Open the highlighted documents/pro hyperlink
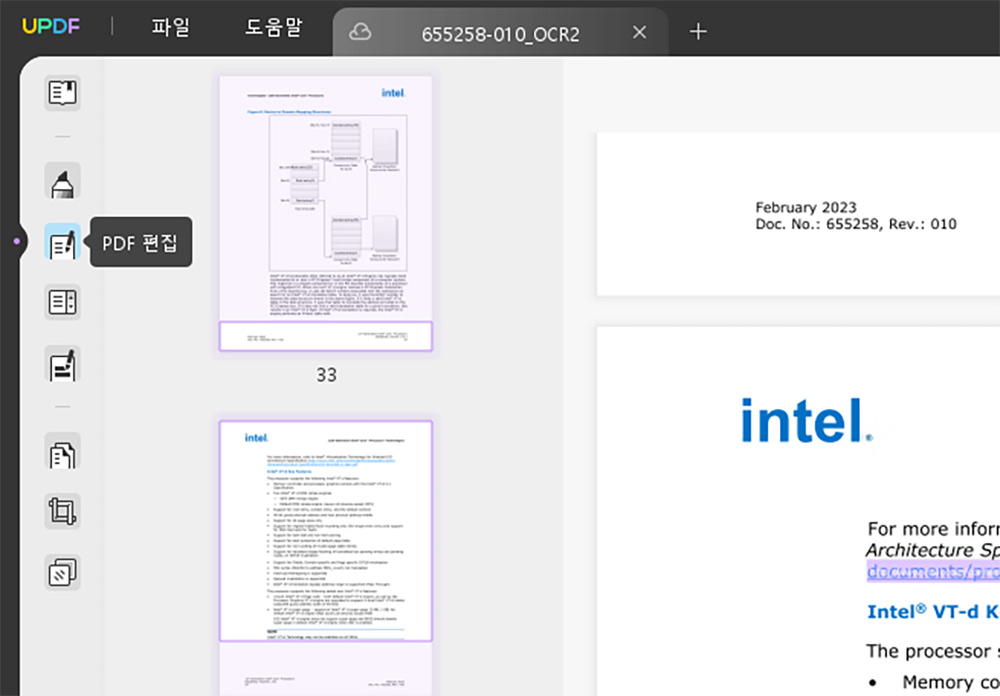Screen dimensions: 1000x696 point(933,571)
